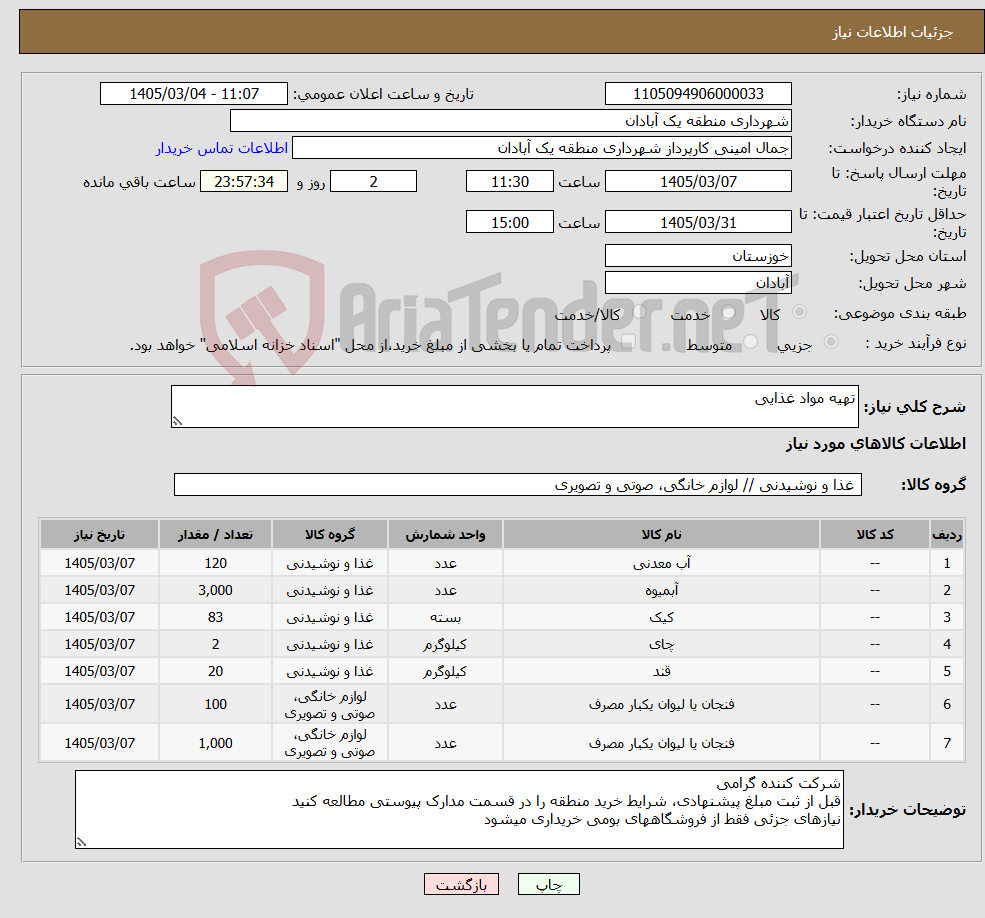
Task: Click the 11:30 time field
Action: [509, 182]
